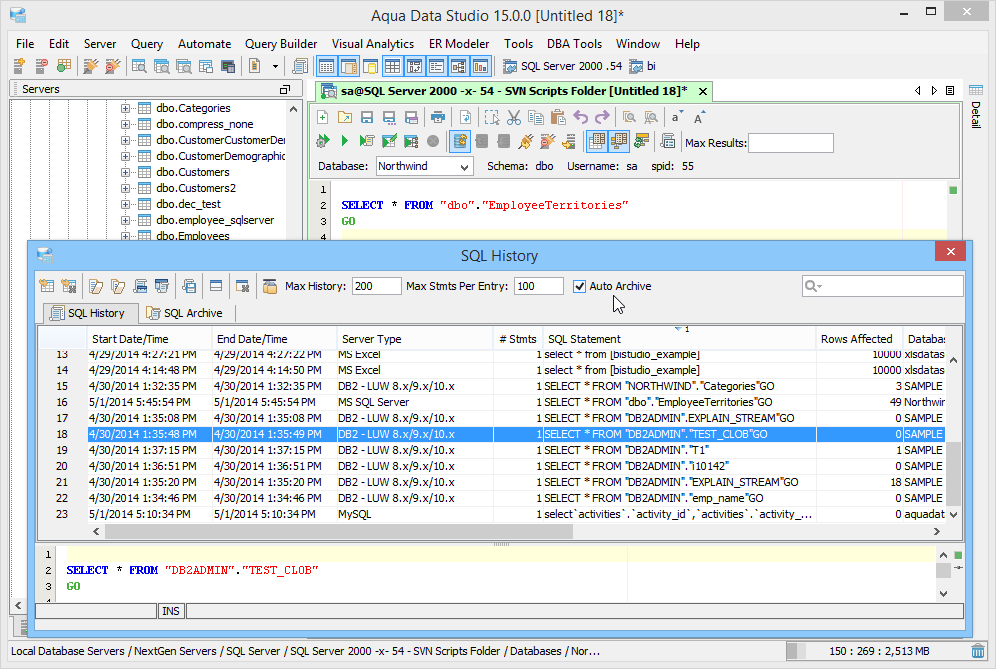Screen dimensions: 996x669
Task: Toggle the window-with-orange-panel layout button
Action: coord(348,66)
